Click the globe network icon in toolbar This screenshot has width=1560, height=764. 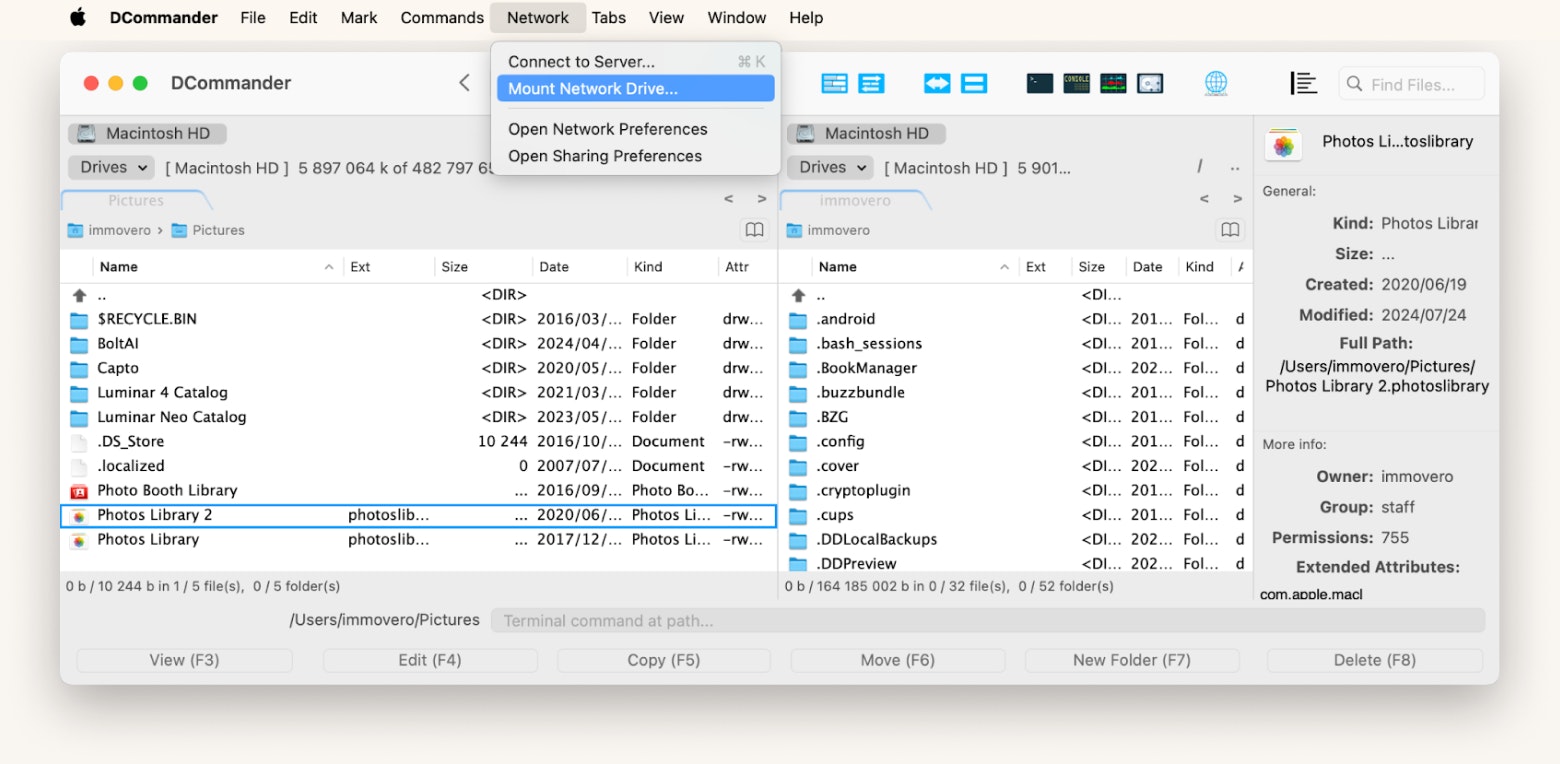coord(1216,84)
